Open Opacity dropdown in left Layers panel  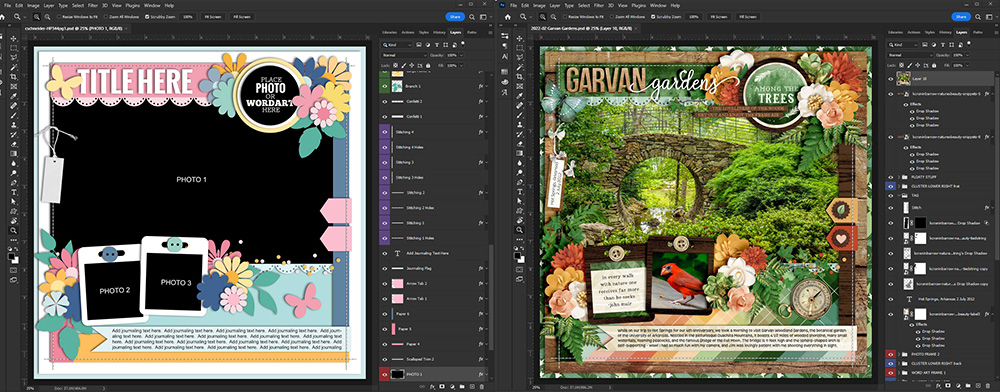point(461,55)
